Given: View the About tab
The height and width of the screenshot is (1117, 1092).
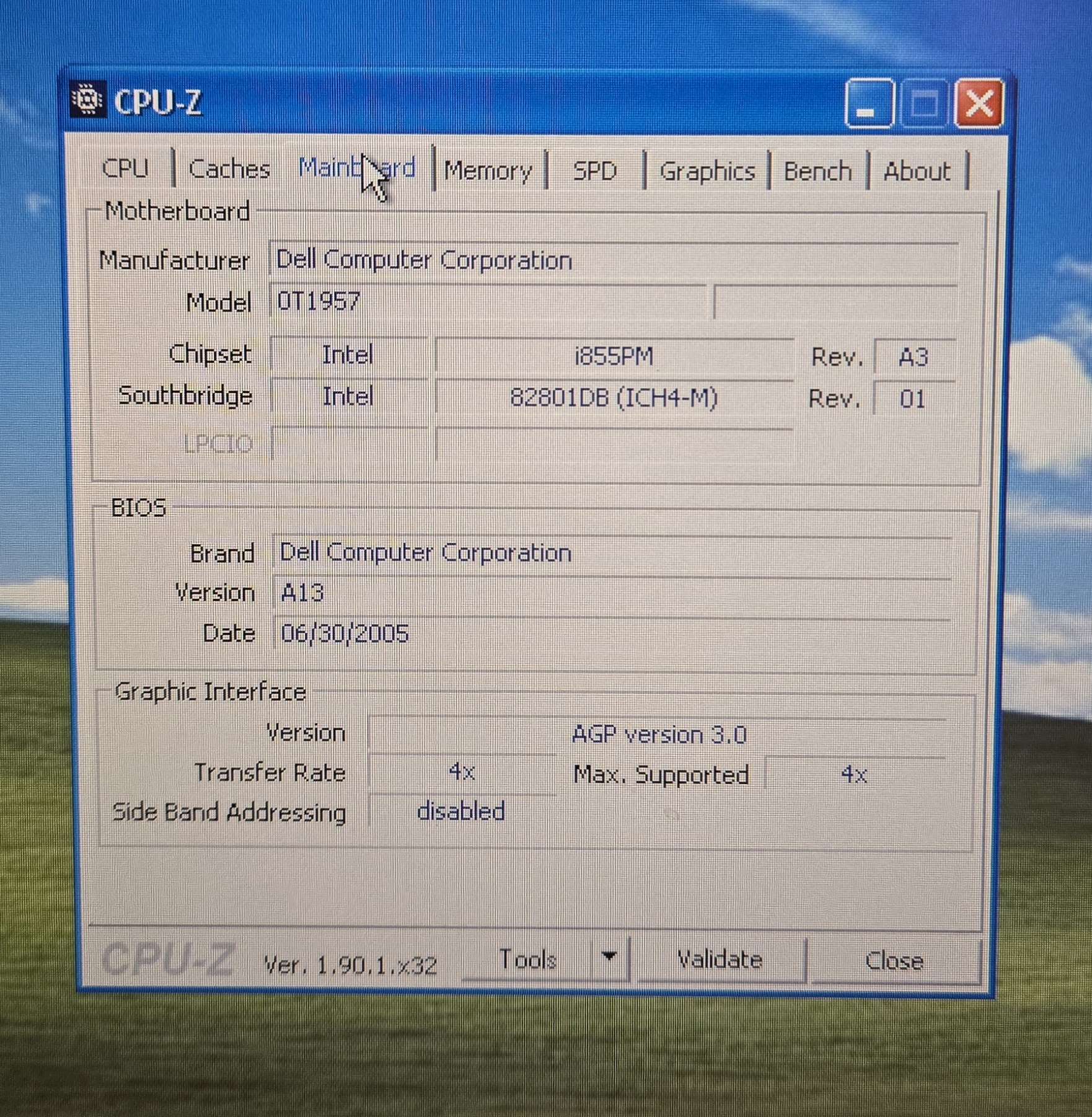Looking at the screenshot, I should 917,171.
